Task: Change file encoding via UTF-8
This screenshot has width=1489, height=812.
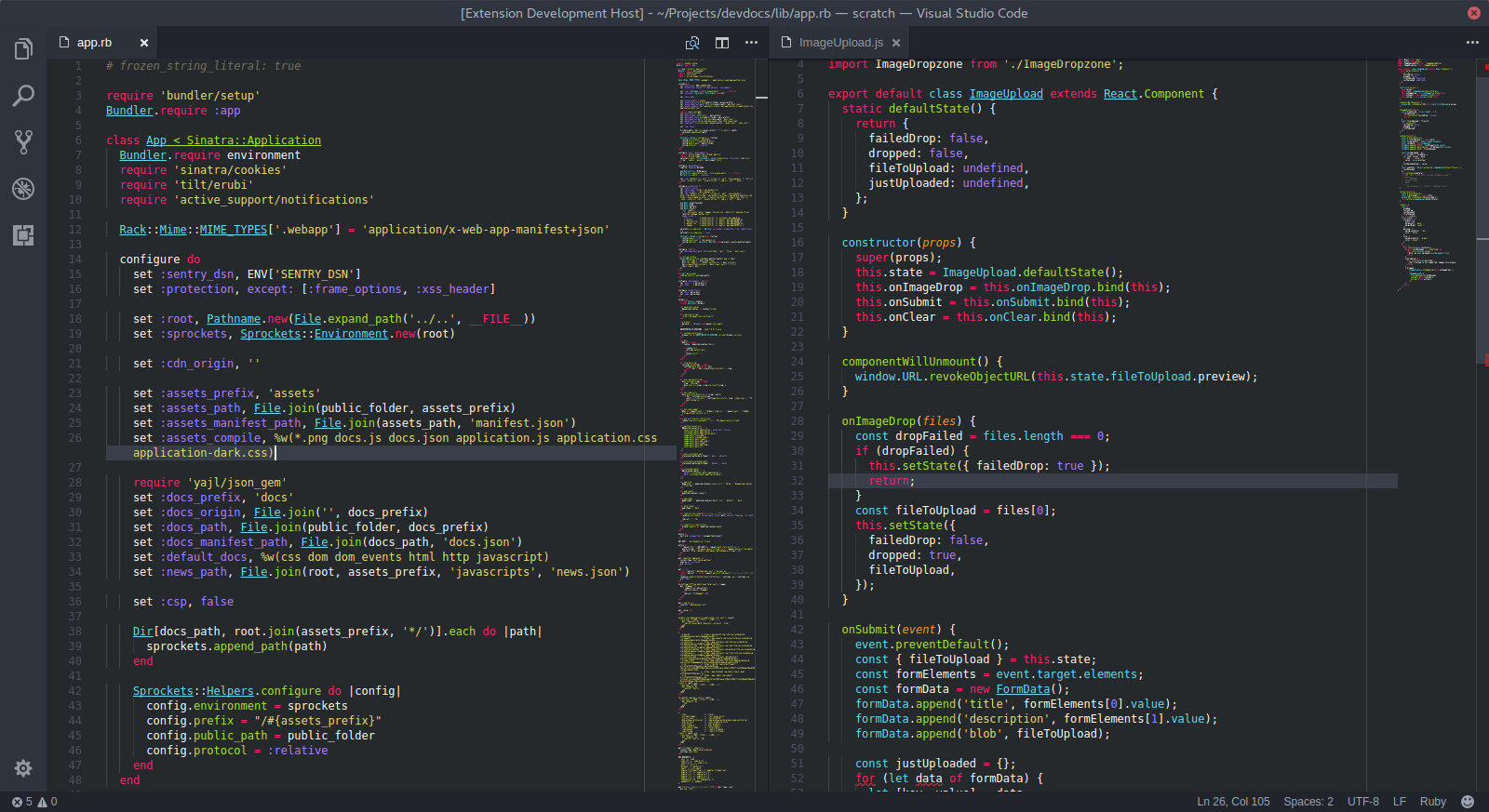Action: [1363, 802]
